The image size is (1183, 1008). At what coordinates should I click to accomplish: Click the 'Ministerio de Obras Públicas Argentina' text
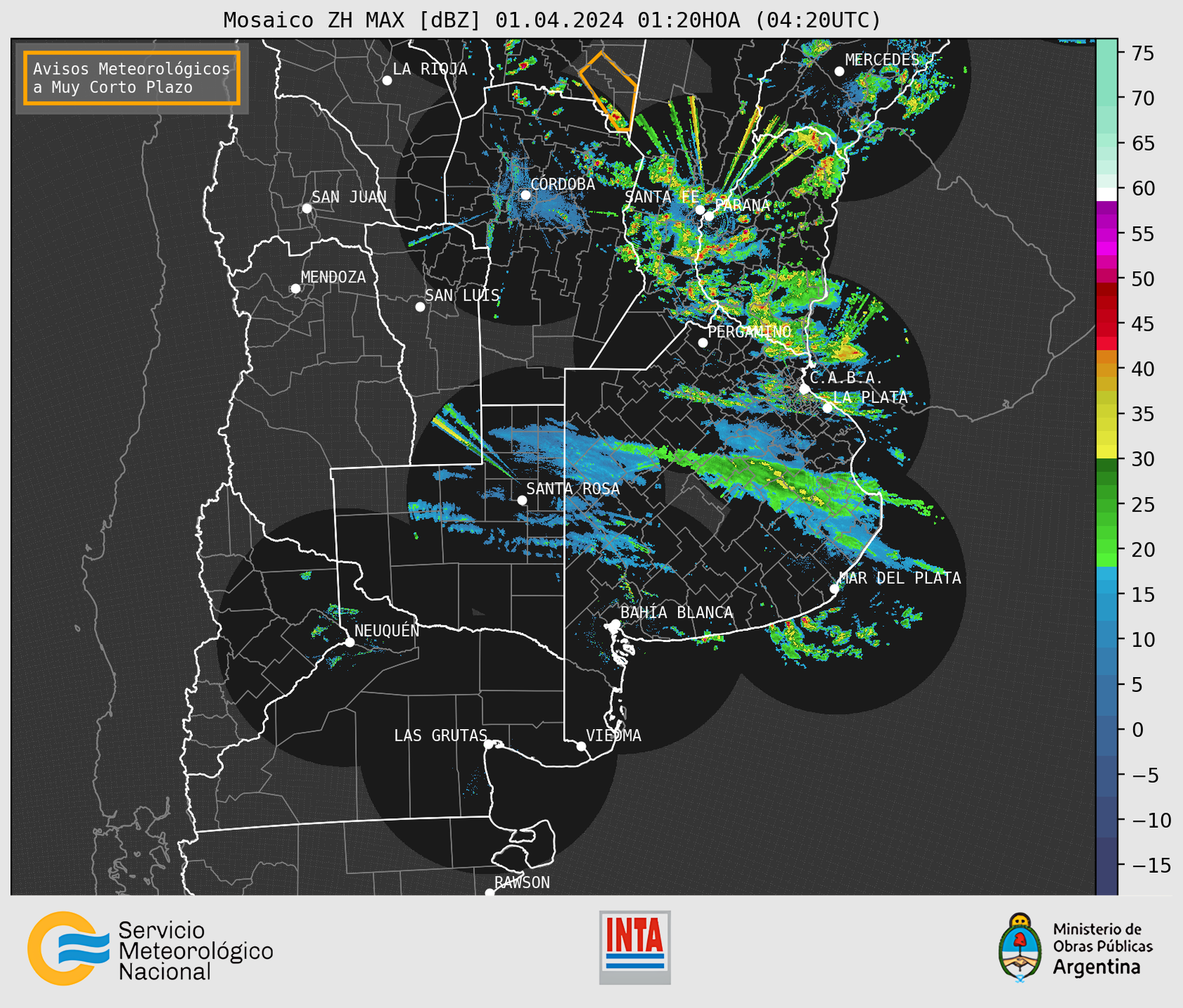[x=1102, y=948]
